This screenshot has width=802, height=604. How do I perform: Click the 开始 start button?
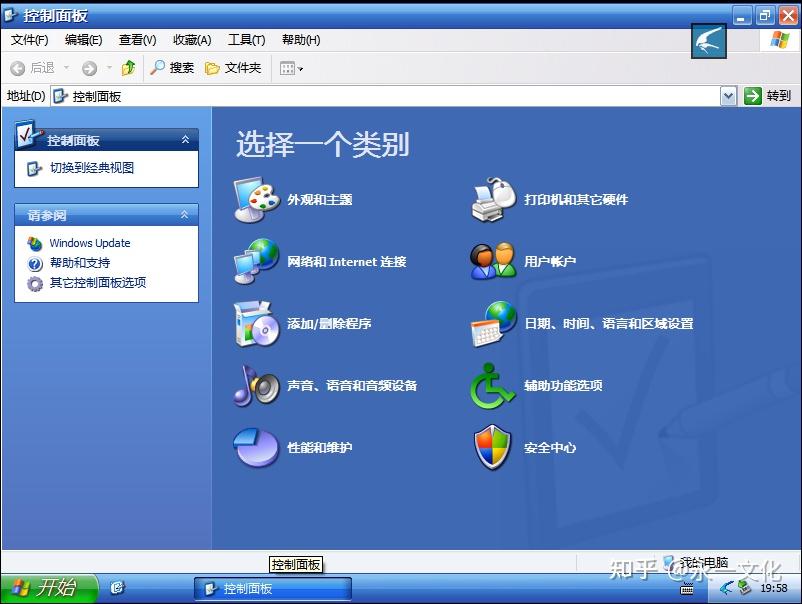tap(49, 588)
